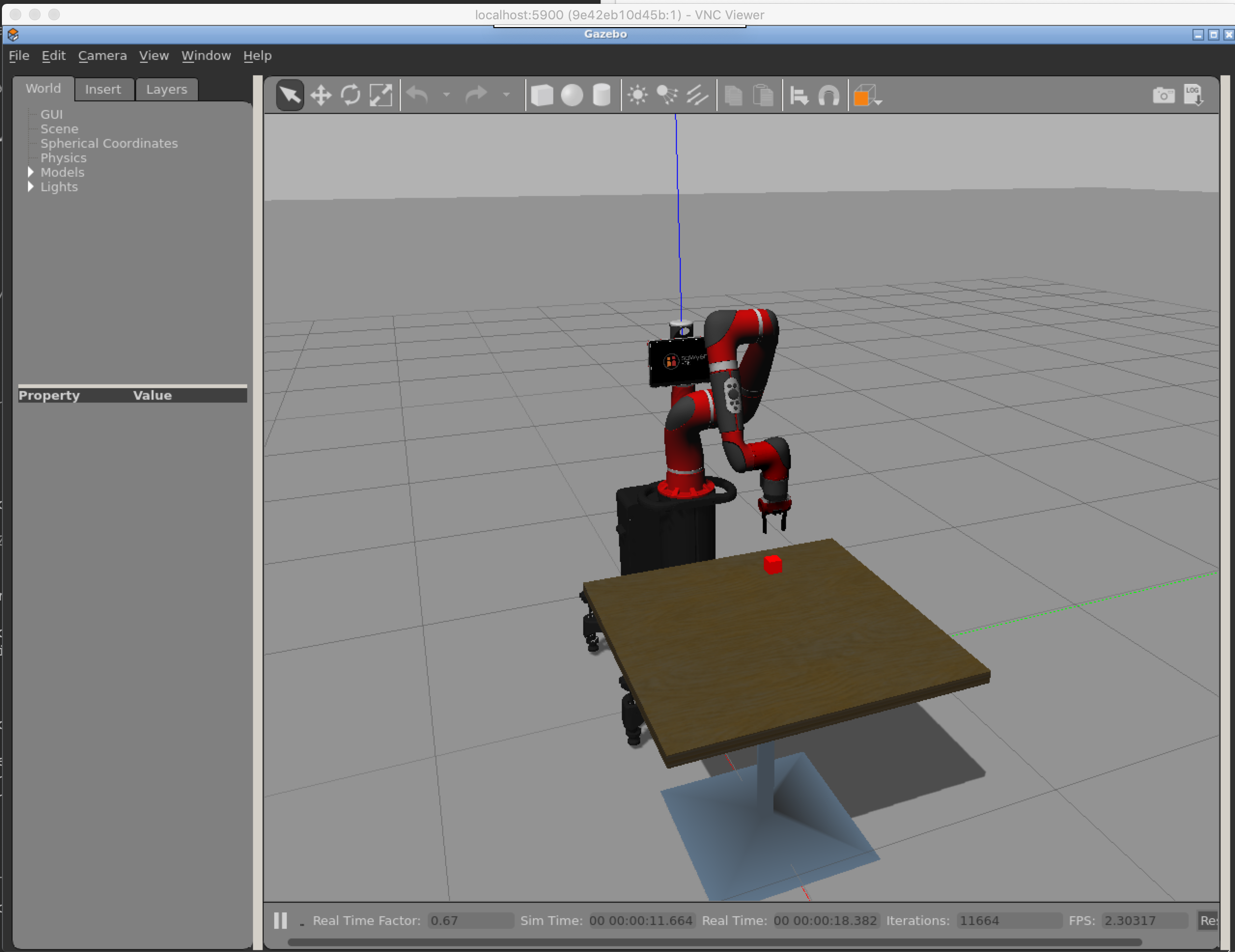Insert a box shape

click(x=542, y=95)
